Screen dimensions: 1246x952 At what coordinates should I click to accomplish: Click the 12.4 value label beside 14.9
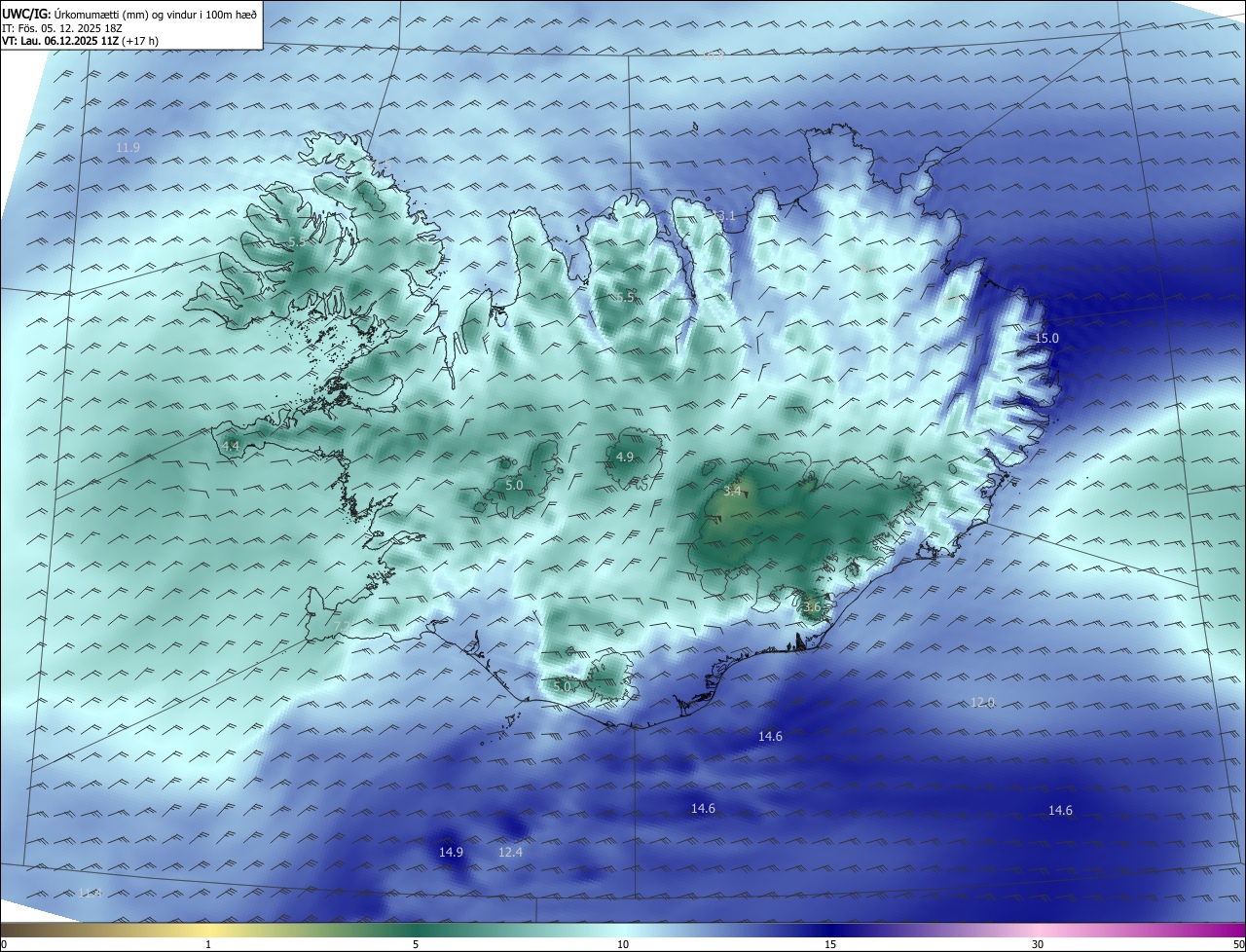(x=511, y=852)
